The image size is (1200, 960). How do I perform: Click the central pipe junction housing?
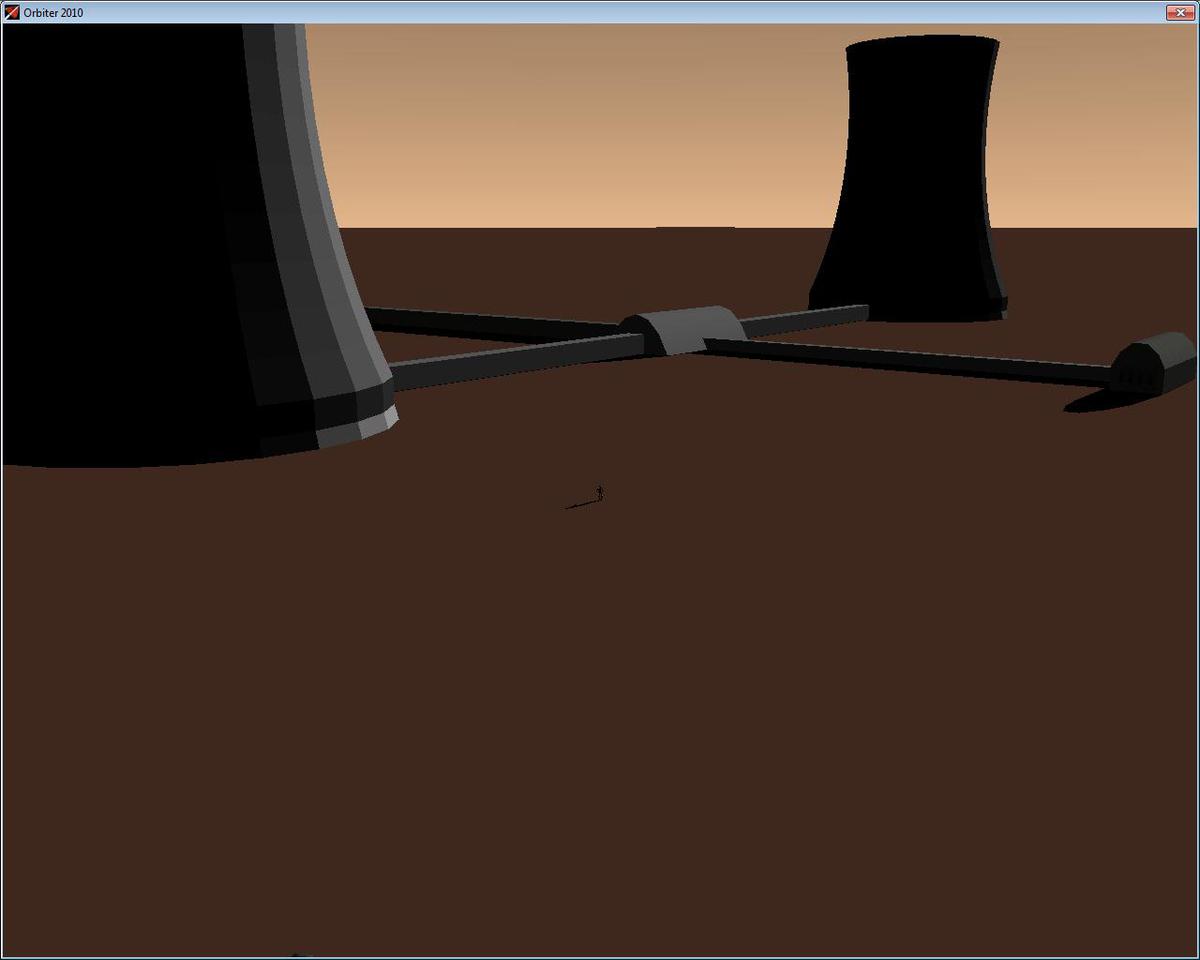click(683, 330)
